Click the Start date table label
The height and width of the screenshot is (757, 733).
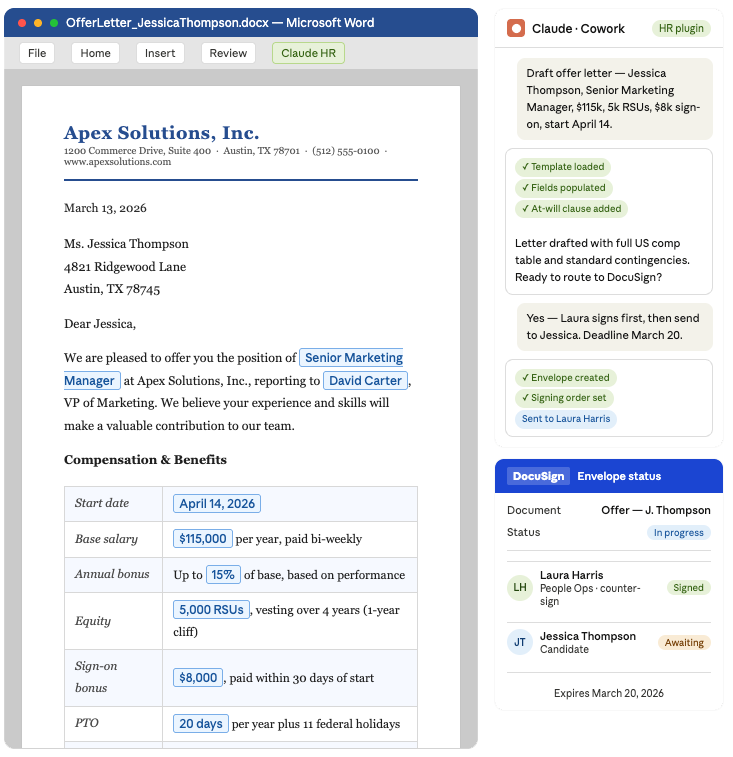click(101, 503)
